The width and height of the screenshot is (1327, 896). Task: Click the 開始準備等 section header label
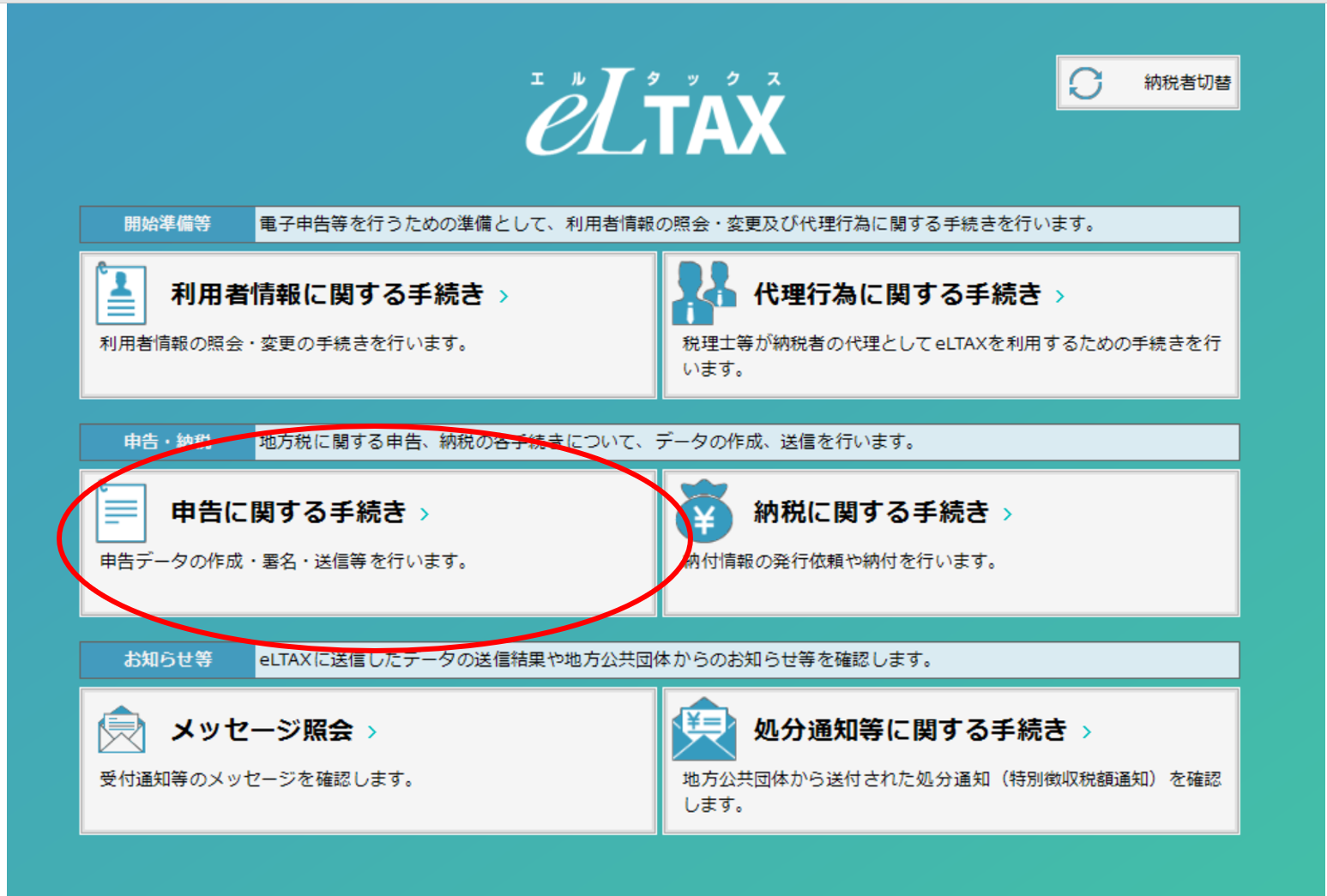coord(167,224)
